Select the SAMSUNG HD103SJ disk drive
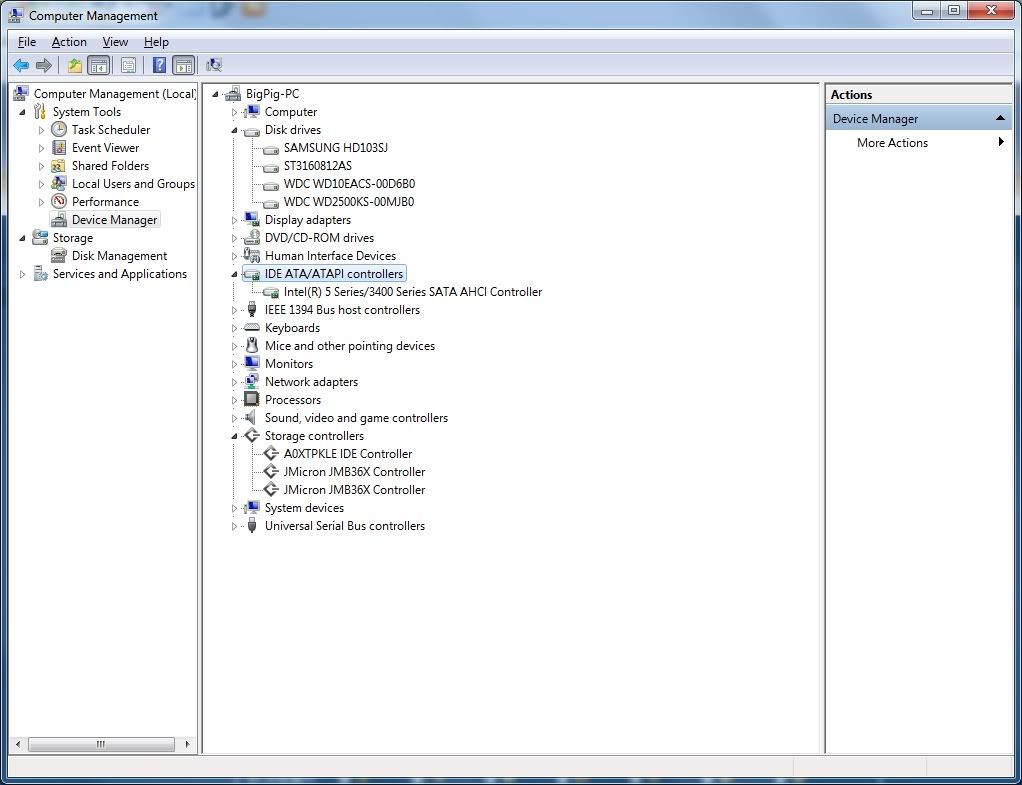Screen dimensions: 1022x785 coord(336,148)
